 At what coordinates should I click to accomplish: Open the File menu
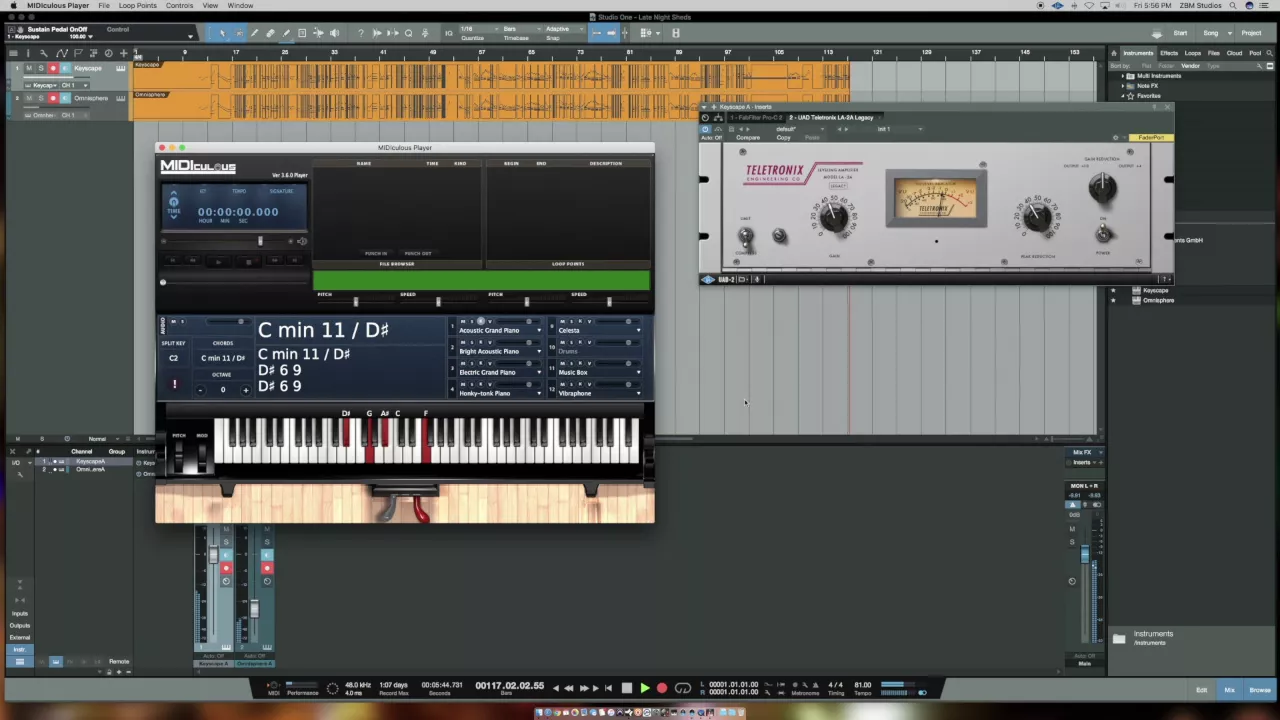[x=104, y=5]
